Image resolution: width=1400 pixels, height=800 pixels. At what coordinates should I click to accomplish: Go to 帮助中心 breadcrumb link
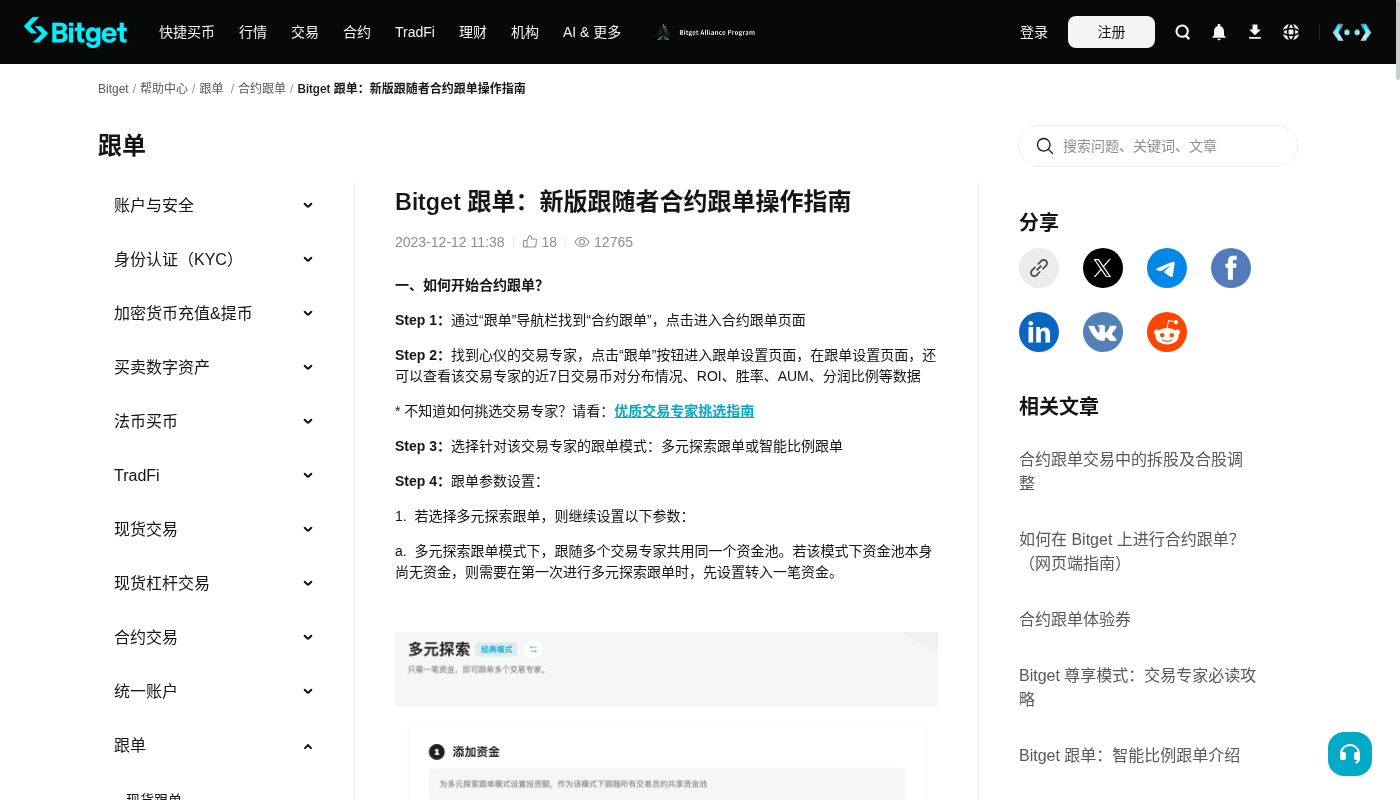click(x=164, y=89)
